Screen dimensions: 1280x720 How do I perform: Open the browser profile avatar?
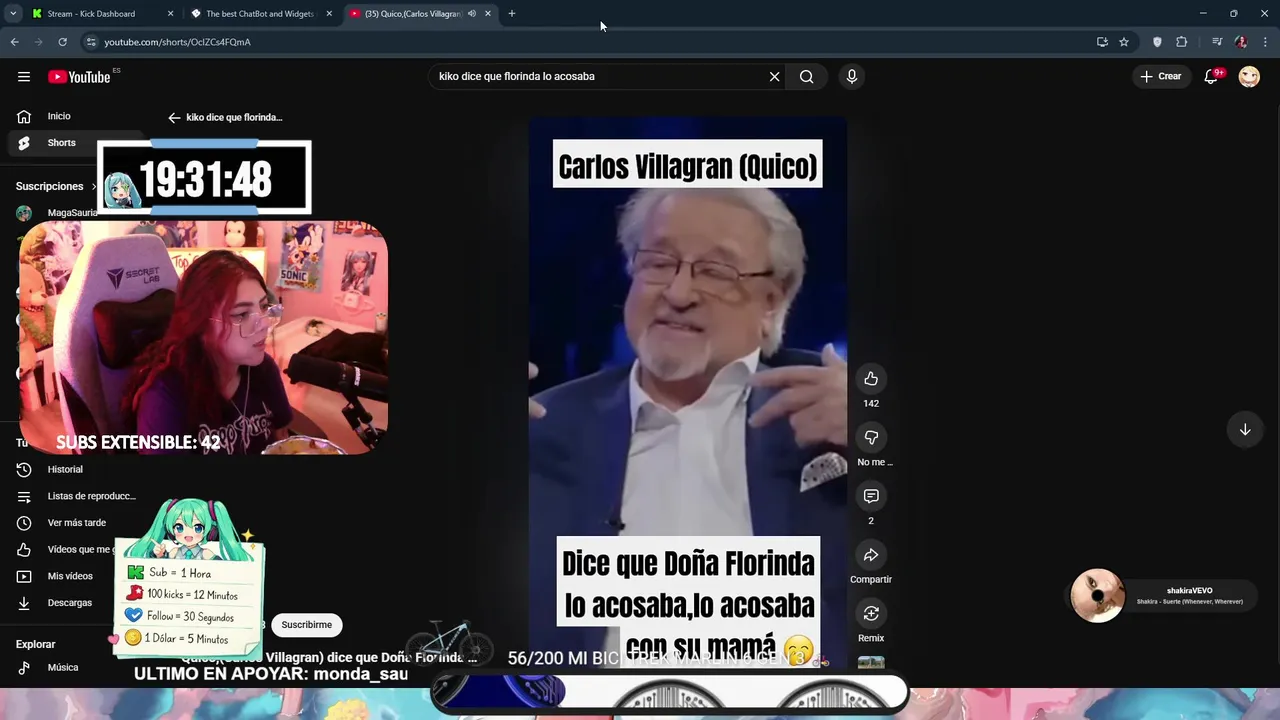1241,42
